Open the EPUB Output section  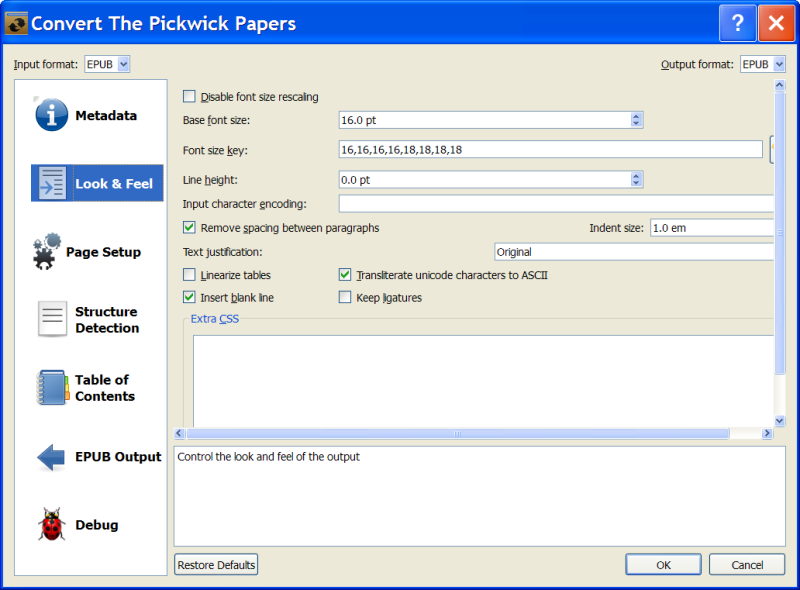click(97, 457)
